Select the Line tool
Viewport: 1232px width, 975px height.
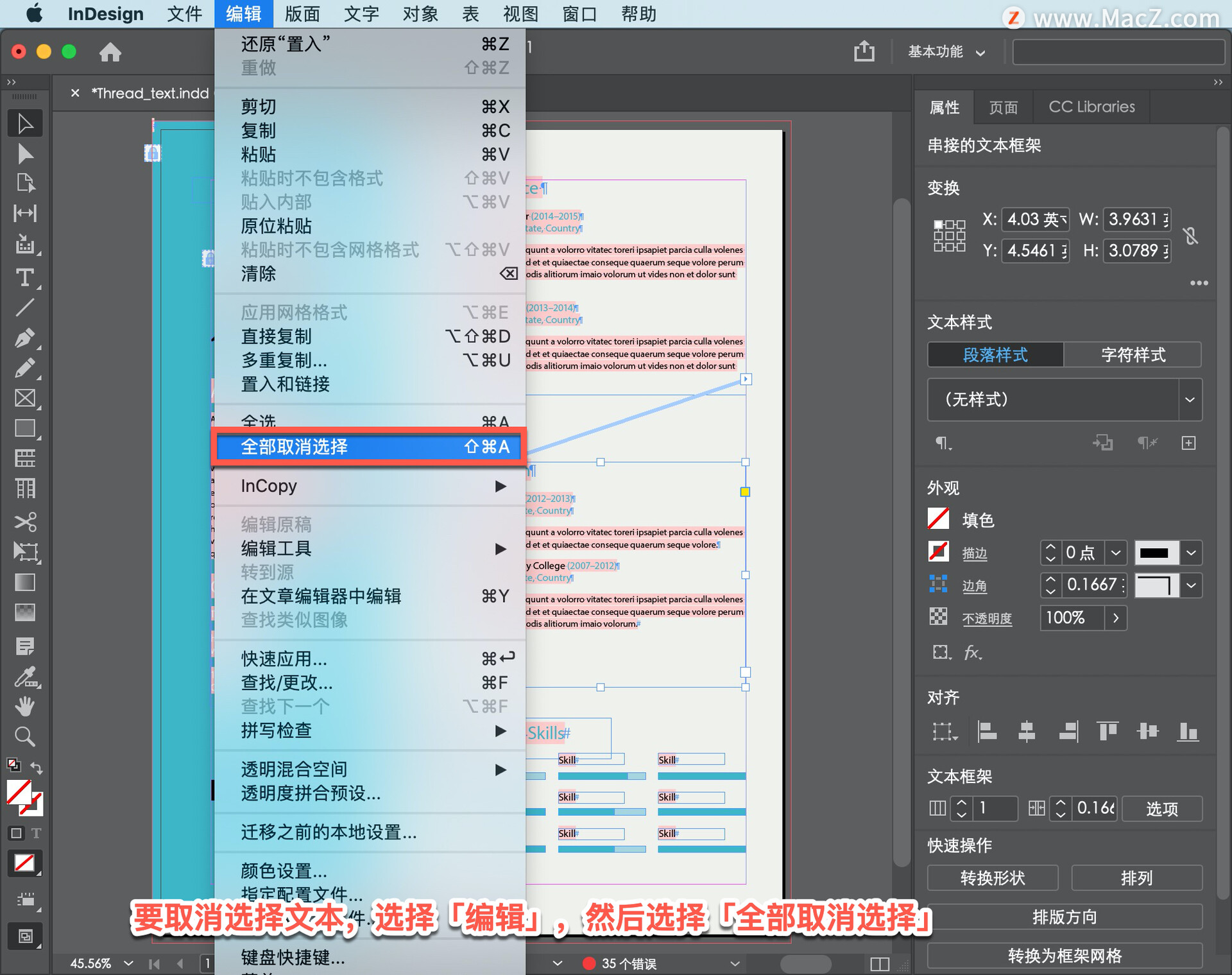coord(25,307)
